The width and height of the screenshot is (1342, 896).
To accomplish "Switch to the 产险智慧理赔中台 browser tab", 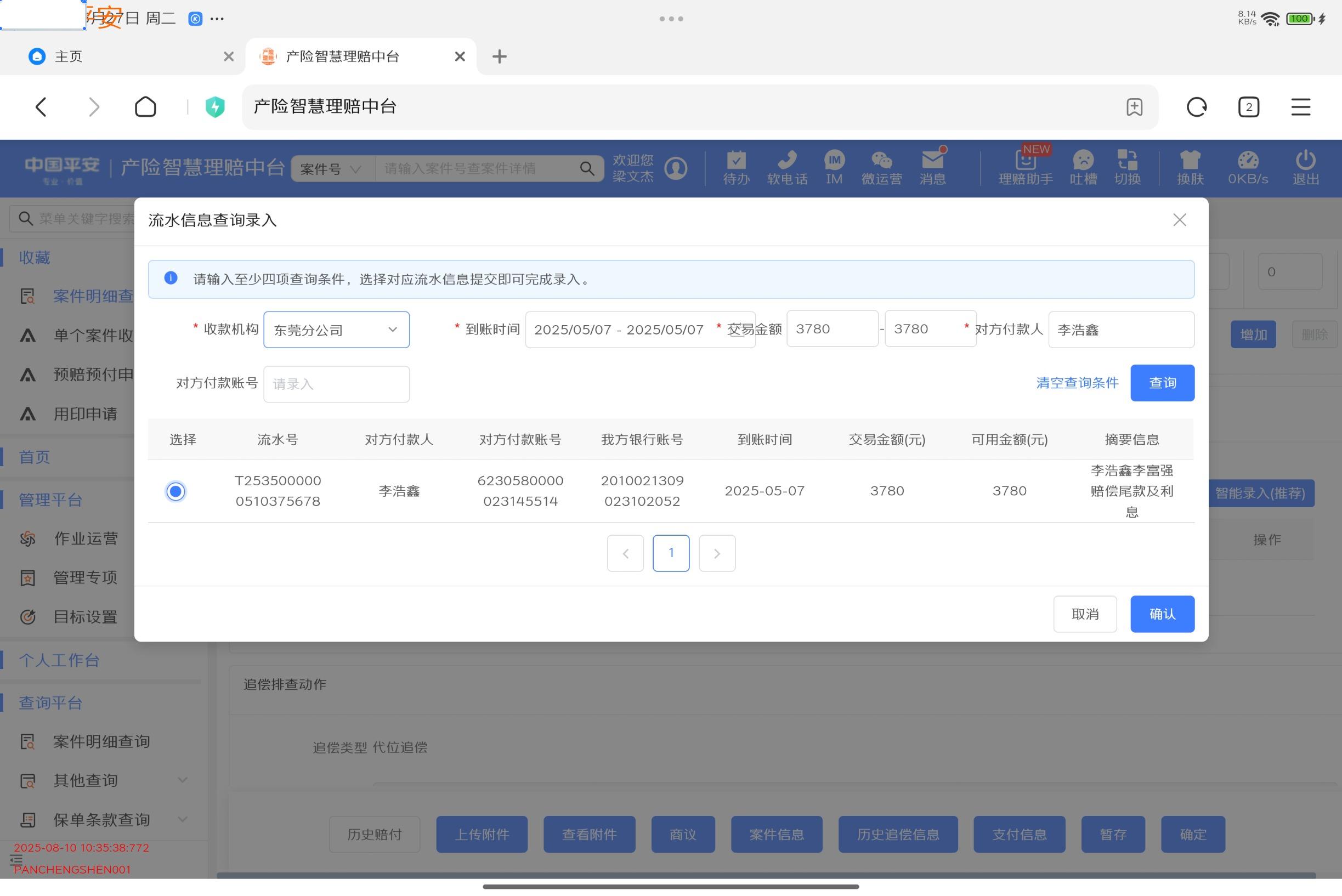I will click(361, 56).
